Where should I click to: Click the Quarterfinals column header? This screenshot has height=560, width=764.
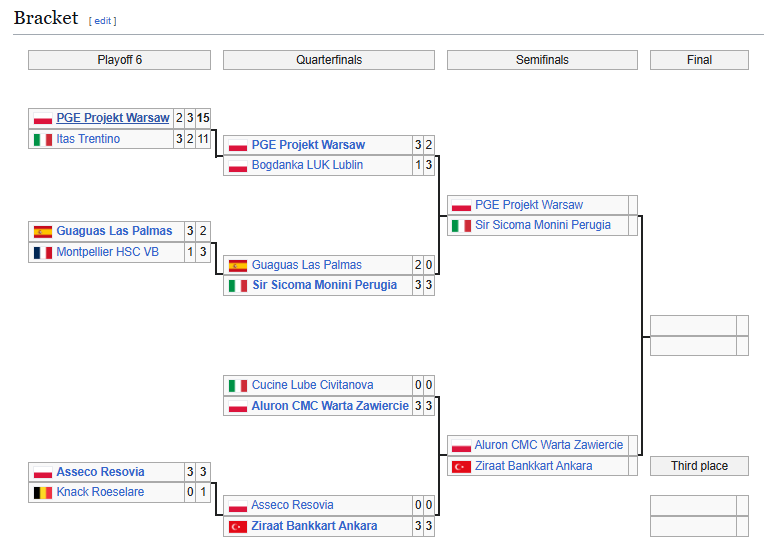pyautogui.click(x=329, y=60)
